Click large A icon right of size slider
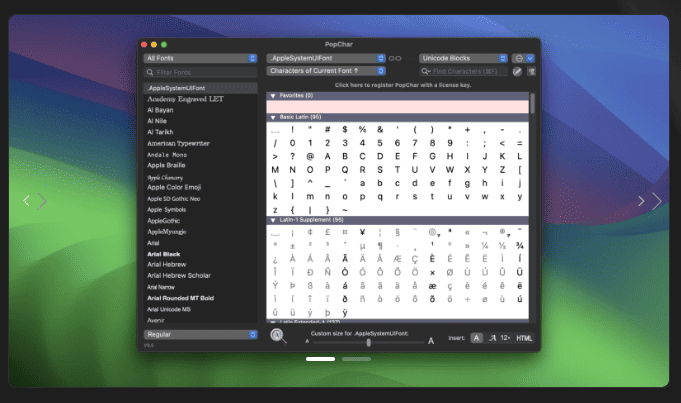Image resolution: width=681 pixels, height=403 pixels. click(x=431, y=341)
